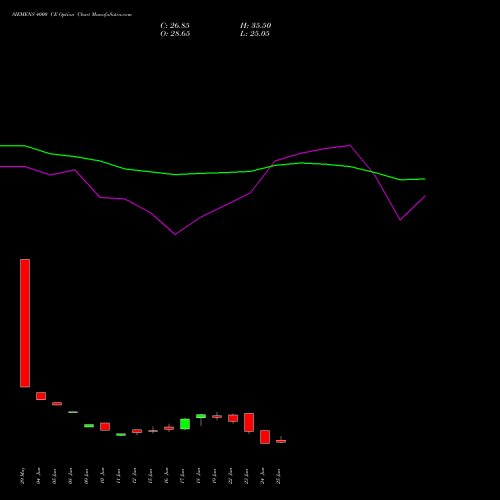
Task: Select the open value O: 28.65
Action: [175, 34]
